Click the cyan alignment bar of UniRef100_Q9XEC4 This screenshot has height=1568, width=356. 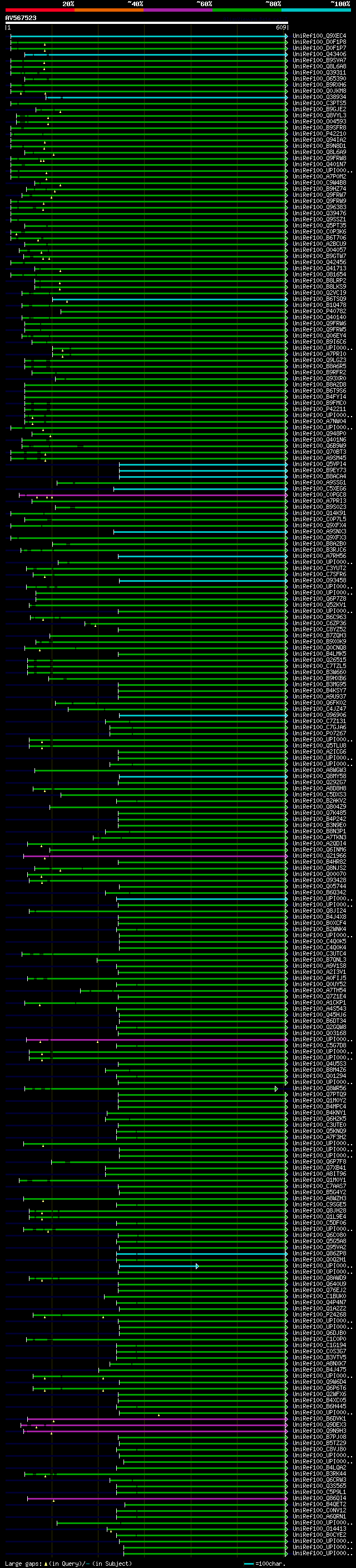(148, 36)
